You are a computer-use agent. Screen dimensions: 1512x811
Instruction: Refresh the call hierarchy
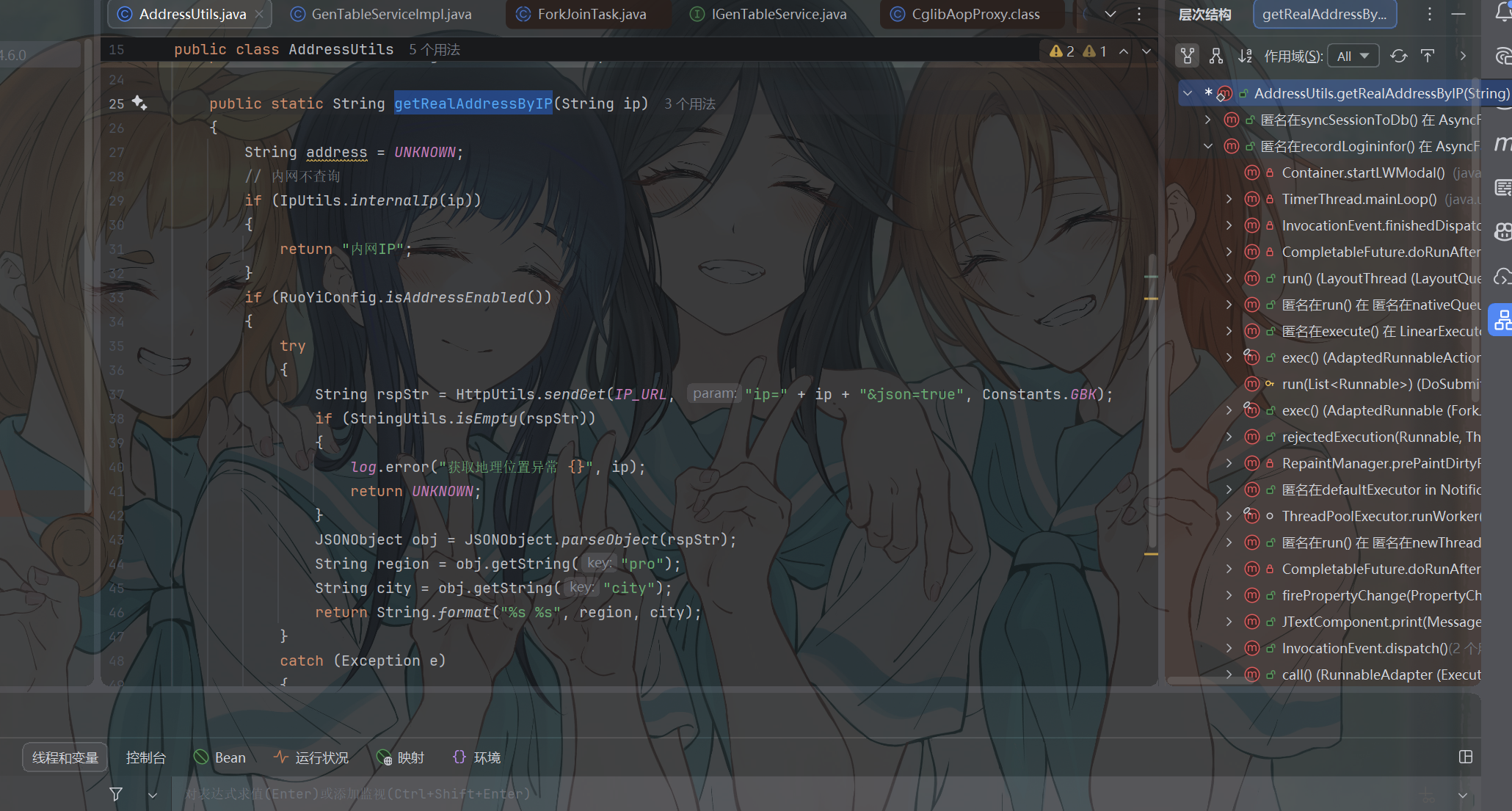(1399, 56)
